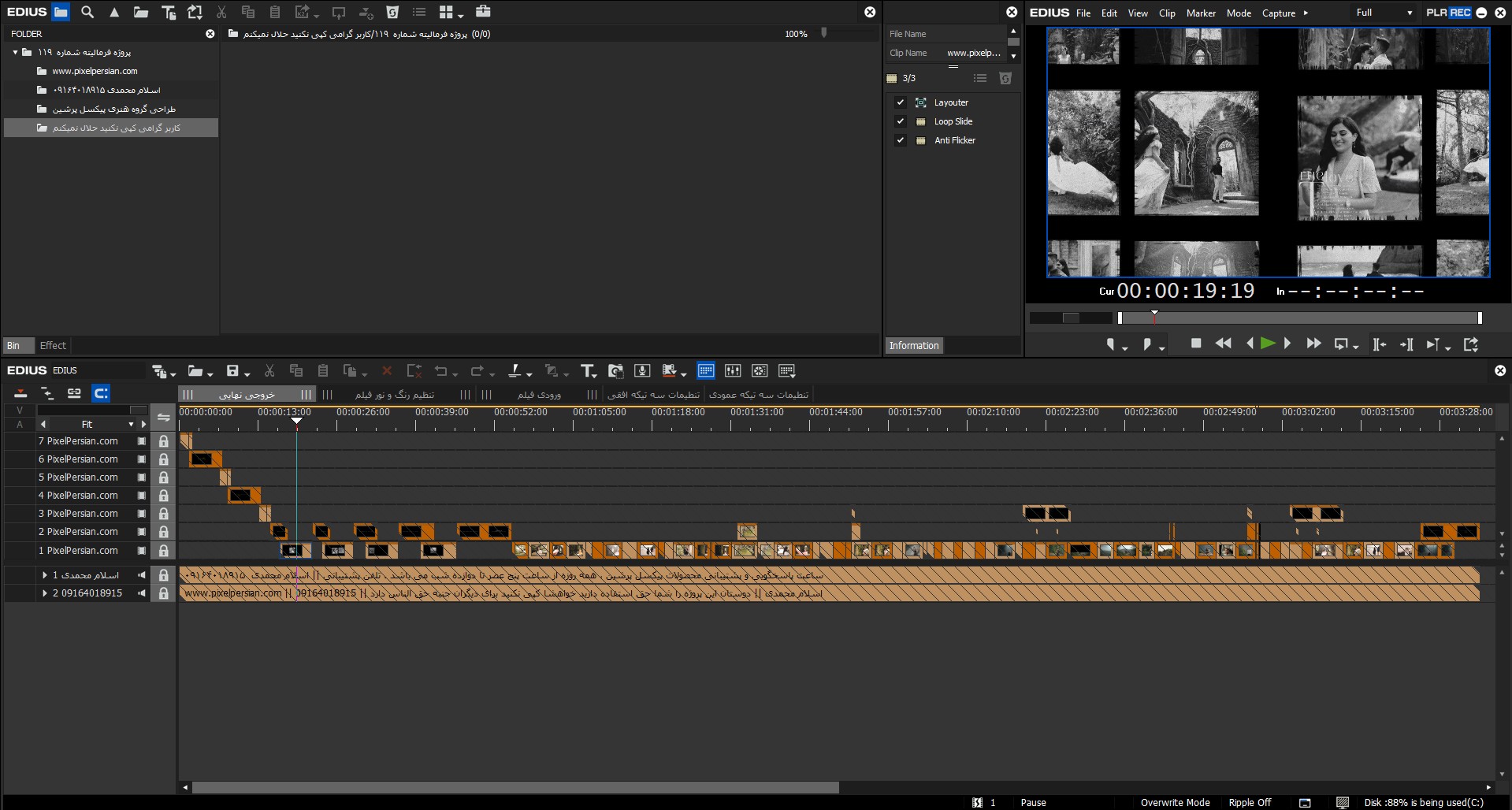Open the Marker menu

point(1201,13)
